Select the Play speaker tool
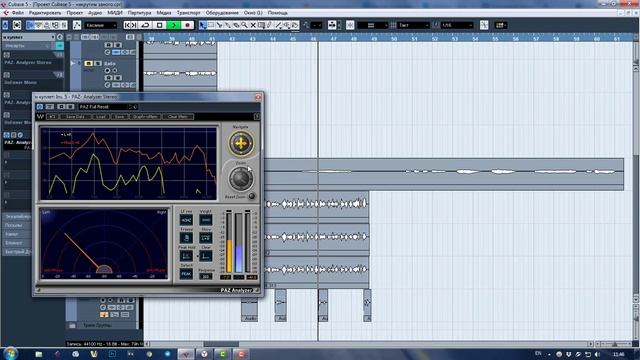 [287, 25]
